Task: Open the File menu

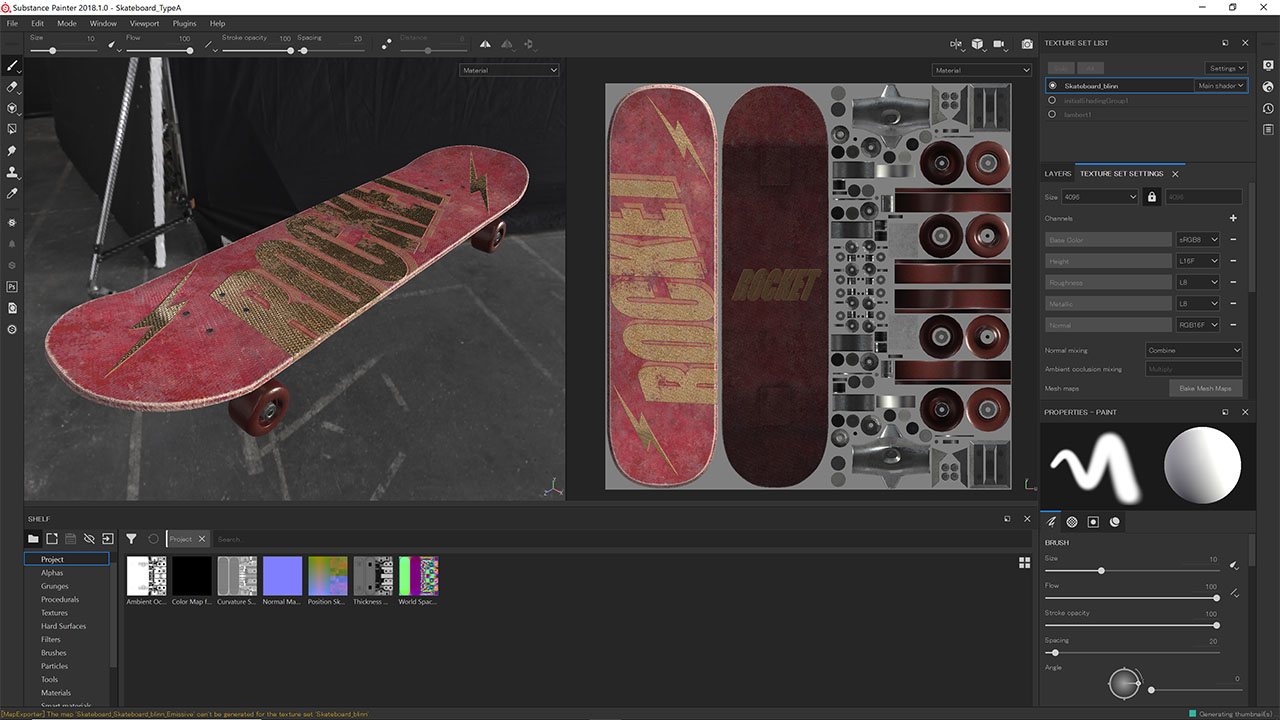Action: tap(12, 23)
